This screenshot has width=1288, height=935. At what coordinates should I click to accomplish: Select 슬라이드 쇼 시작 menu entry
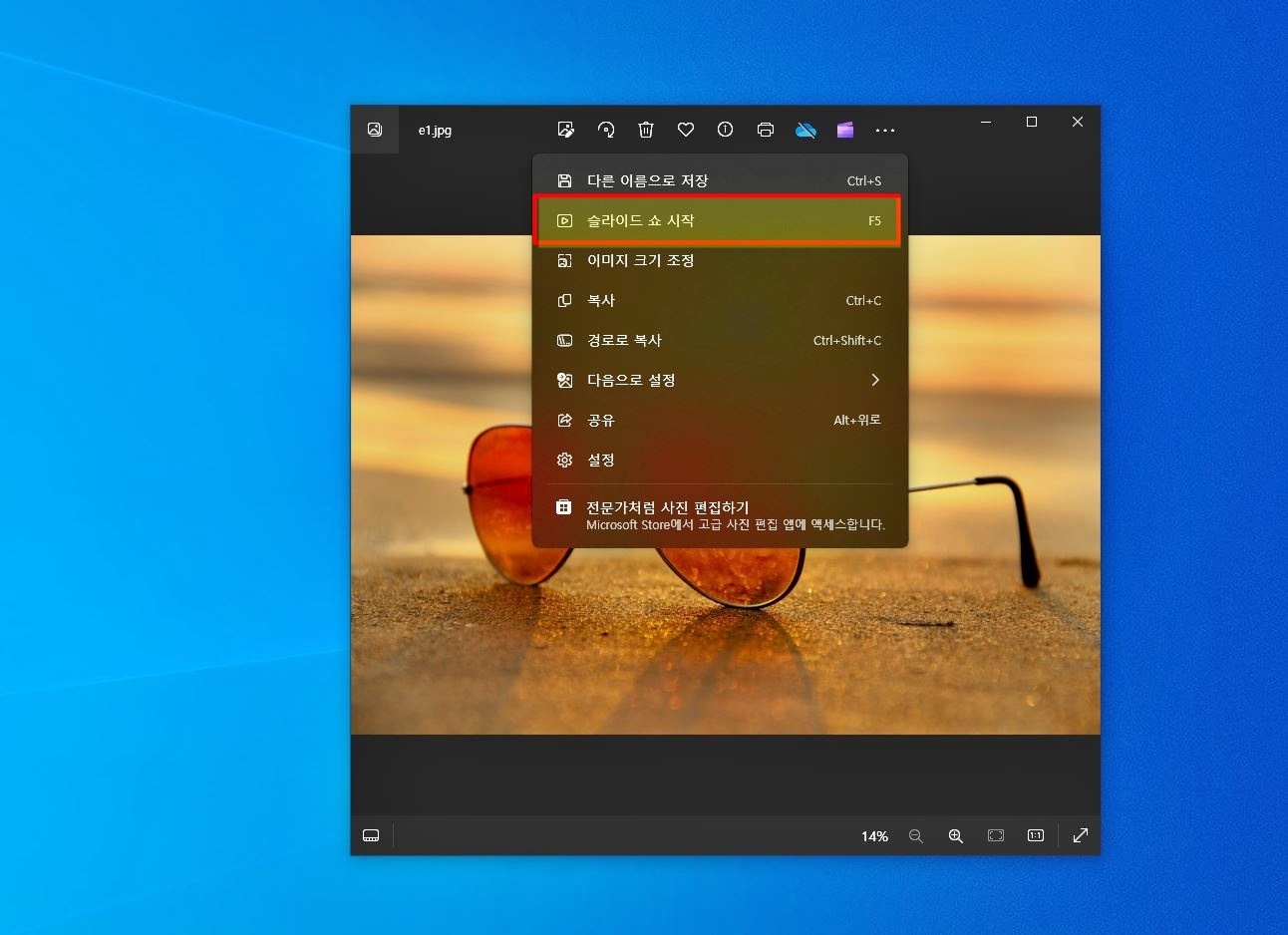pos(720,220)
